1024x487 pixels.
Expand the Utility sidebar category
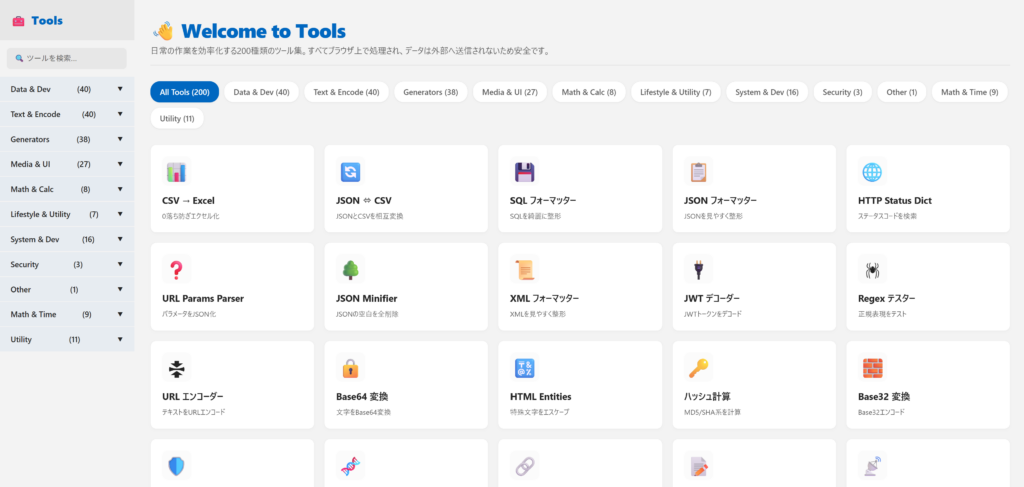click(67, 339)
